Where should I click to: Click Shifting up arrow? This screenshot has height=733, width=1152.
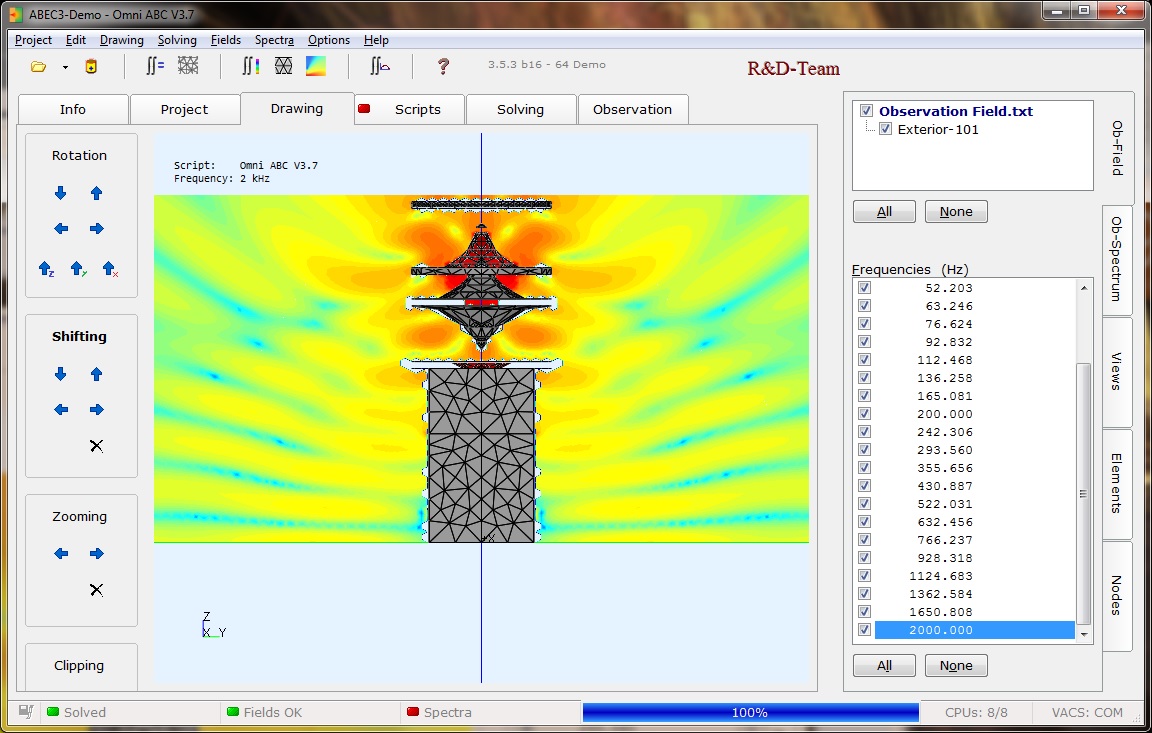(x=96, y=375)
